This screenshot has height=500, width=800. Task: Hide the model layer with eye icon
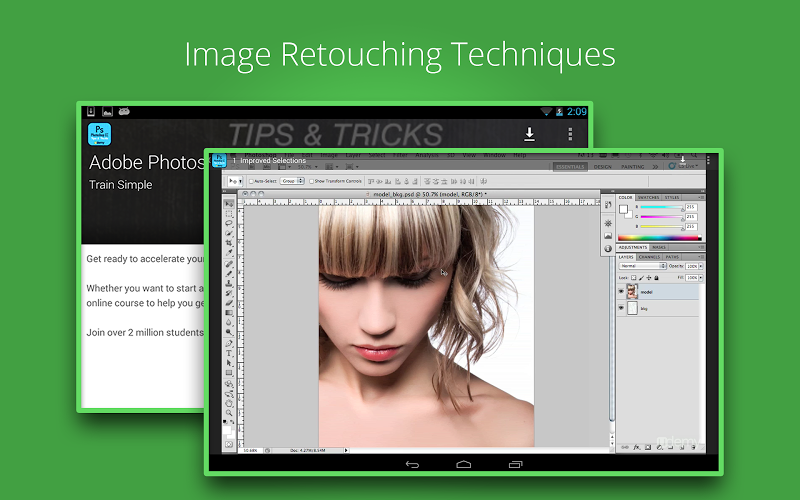pyautogui.click(x=621, y=292)
